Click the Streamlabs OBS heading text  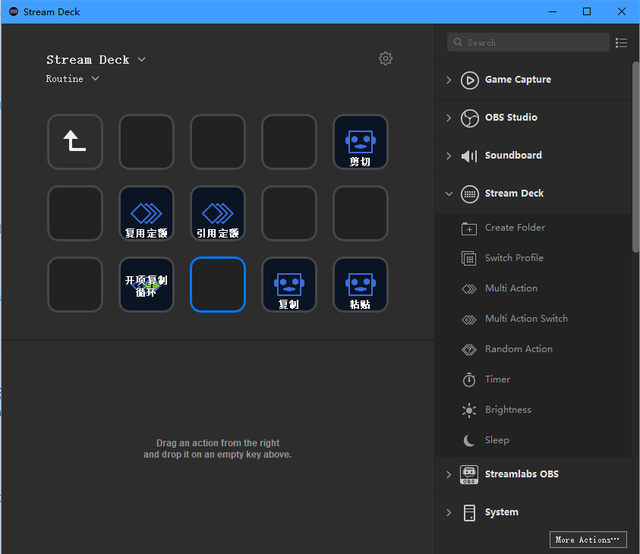(522, 474)
